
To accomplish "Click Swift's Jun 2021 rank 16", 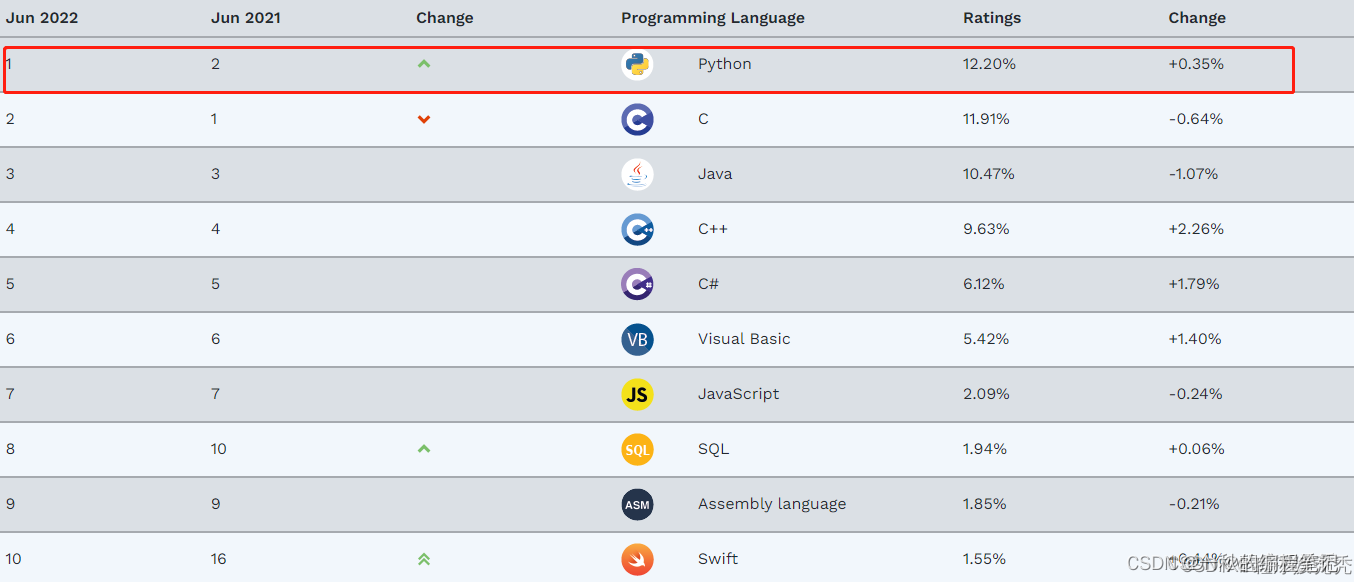I will coord(219,559).
